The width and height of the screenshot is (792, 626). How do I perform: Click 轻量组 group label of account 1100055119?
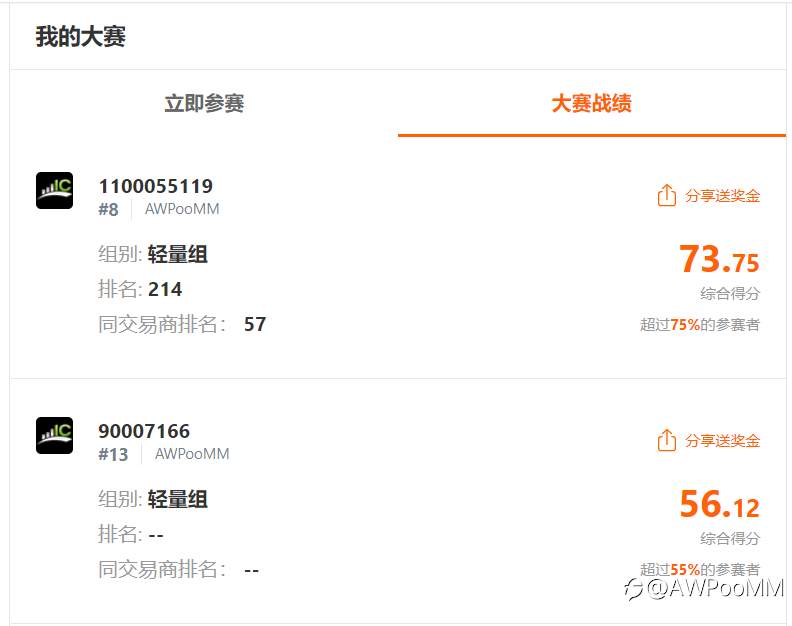pyautogui.click(x=177, y=254)
